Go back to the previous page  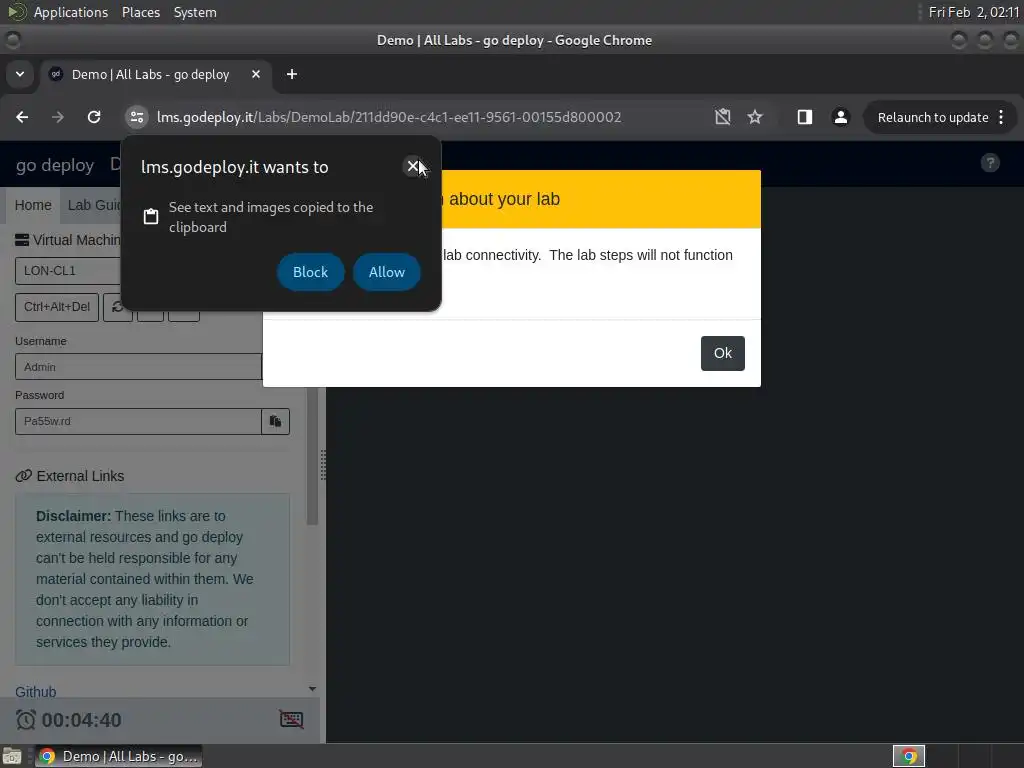(x=22, y=117)
